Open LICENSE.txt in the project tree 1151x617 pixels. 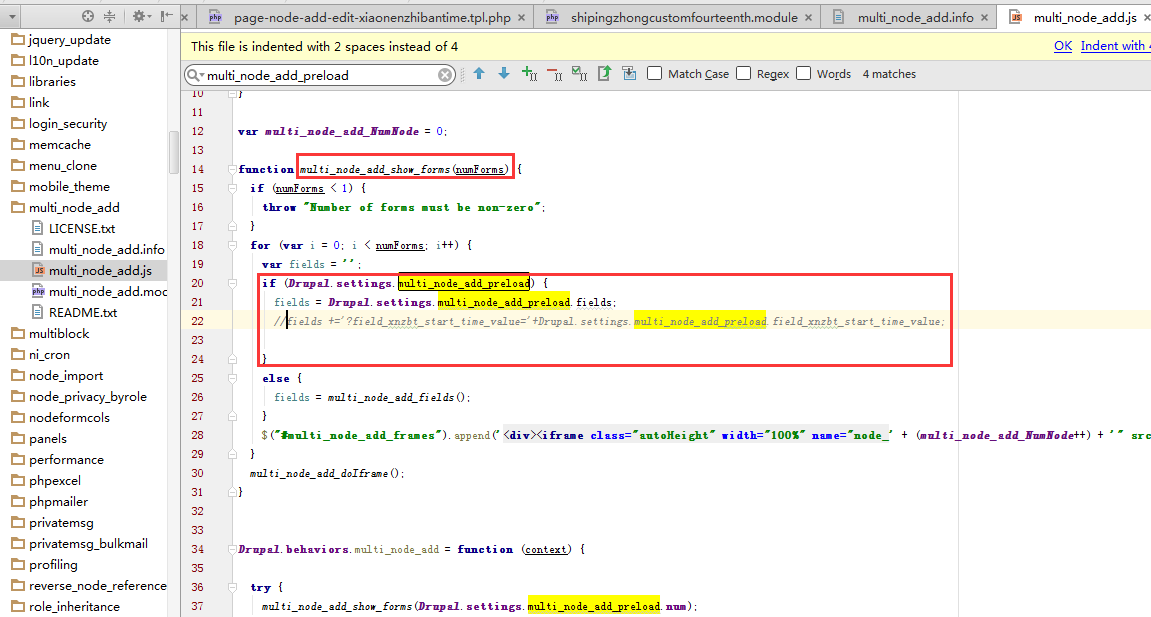[81, 229]
